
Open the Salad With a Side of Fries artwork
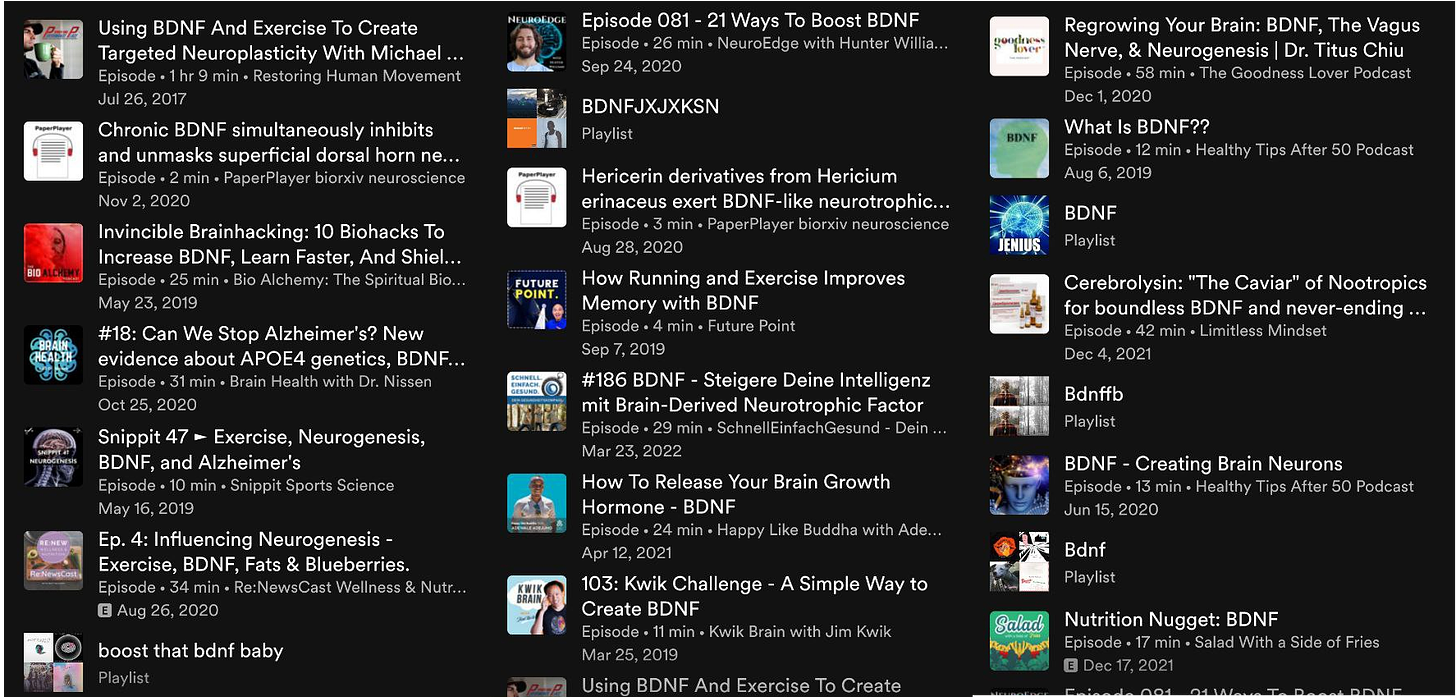(1019, 641)
